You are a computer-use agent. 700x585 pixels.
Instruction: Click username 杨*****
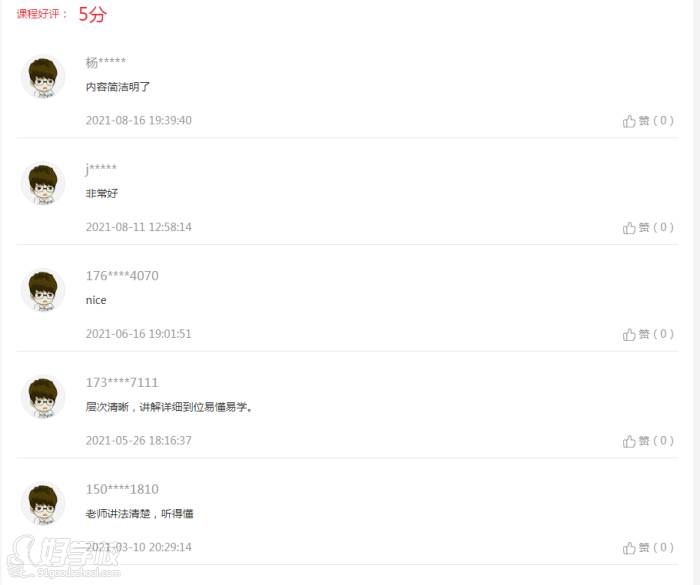coord(106,62)
